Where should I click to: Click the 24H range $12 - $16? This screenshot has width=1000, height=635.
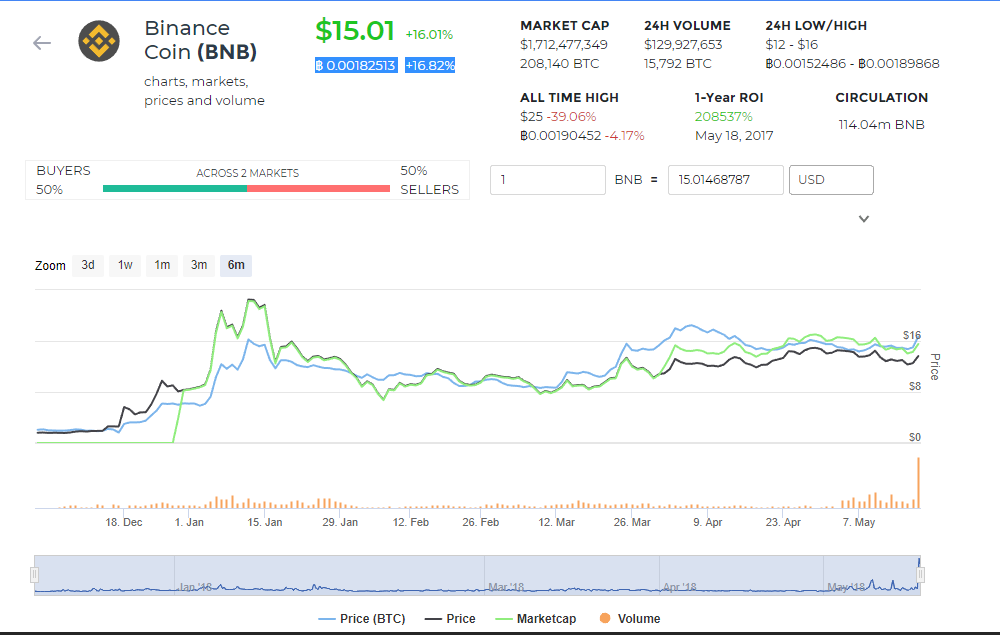pos(791,45)
